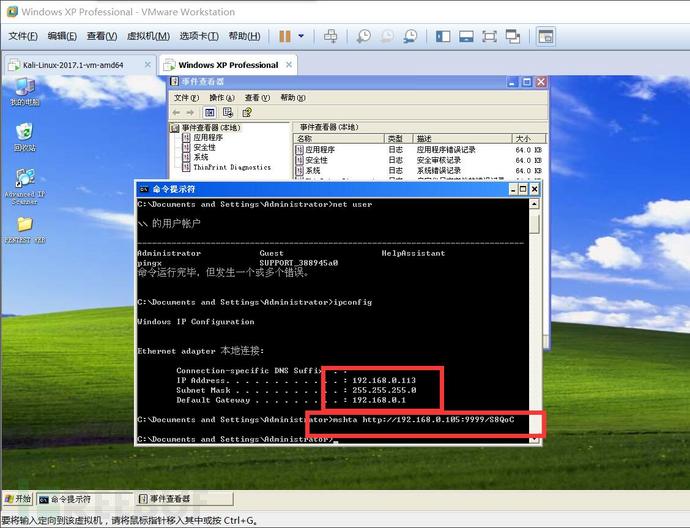Viewport: 690px width, 528px height.
Task: Select the Windows XP Professional tab
Action: tap(228, 65)
